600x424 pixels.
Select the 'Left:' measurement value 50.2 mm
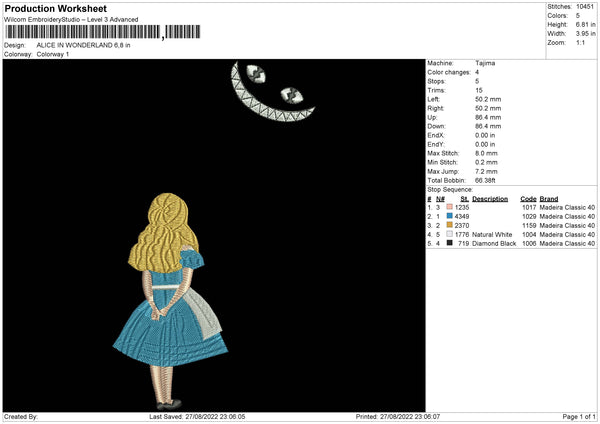488,99
